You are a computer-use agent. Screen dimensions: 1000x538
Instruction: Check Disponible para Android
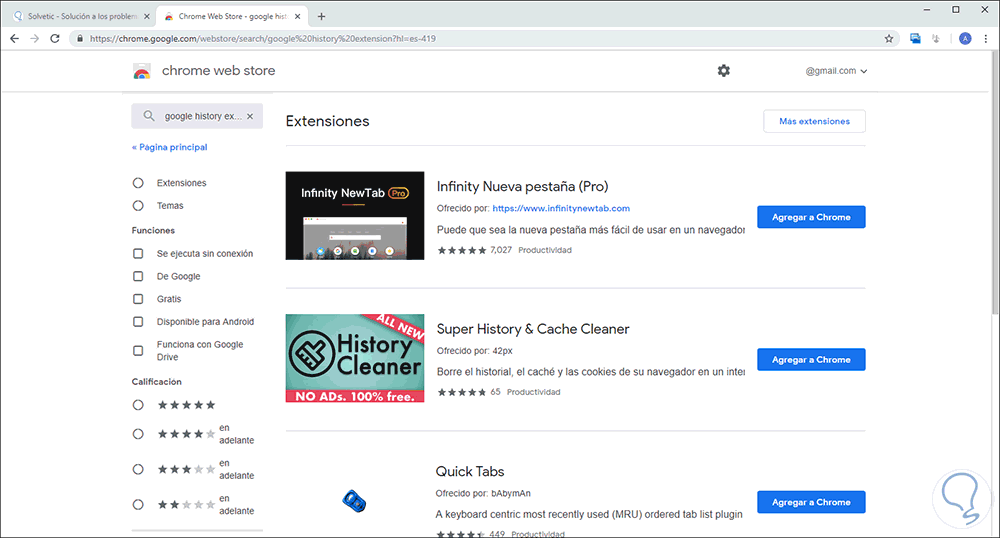pos(138,322)
